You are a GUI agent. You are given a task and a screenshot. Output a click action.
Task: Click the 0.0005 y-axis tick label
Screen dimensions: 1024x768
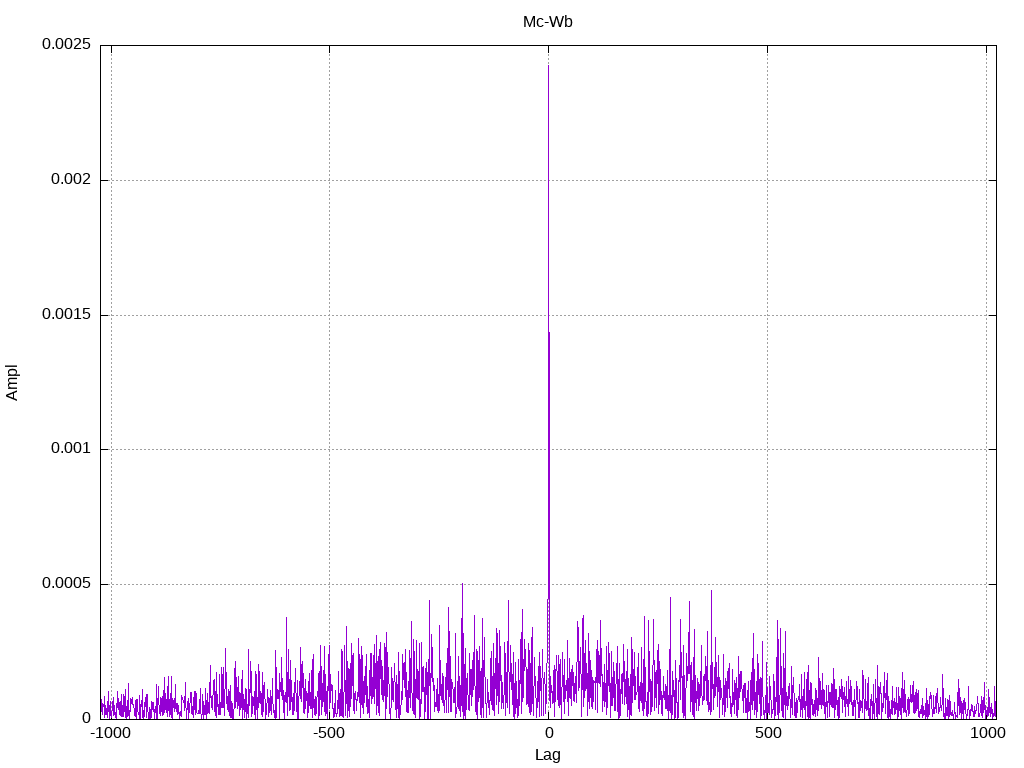click(x=66, y=583)
